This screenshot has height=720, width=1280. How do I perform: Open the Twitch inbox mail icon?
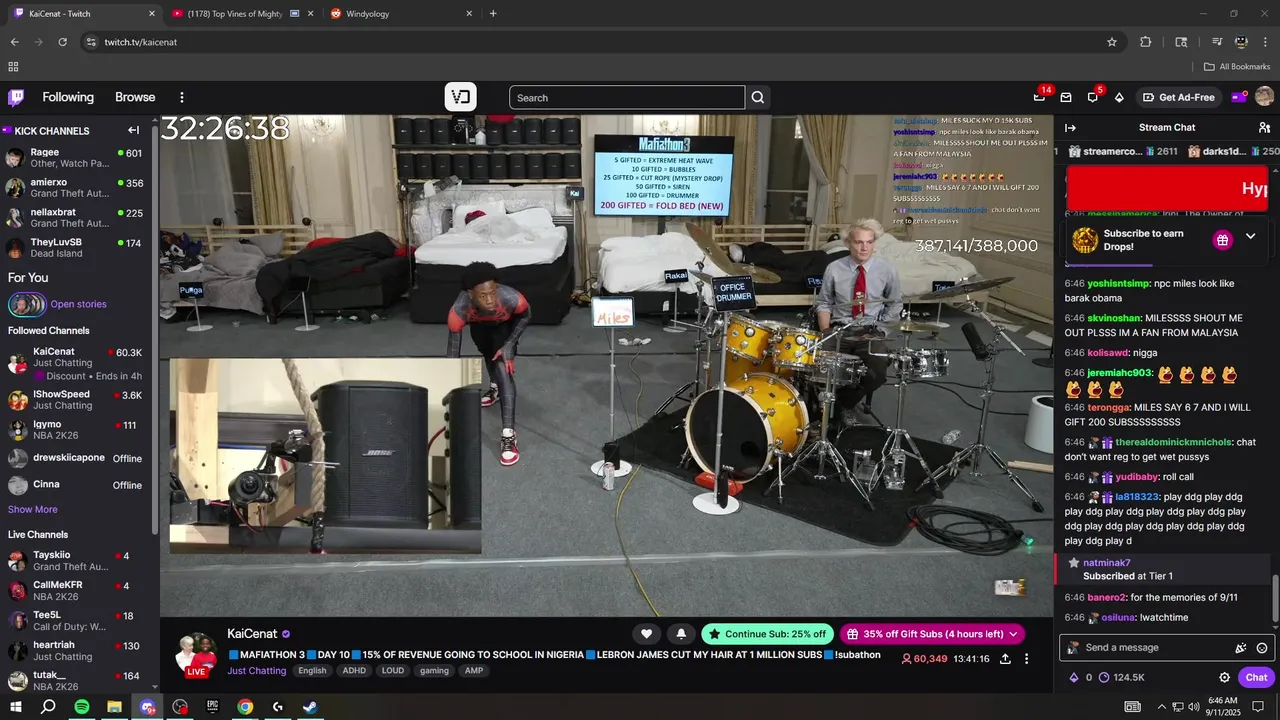pos(1066,97)
